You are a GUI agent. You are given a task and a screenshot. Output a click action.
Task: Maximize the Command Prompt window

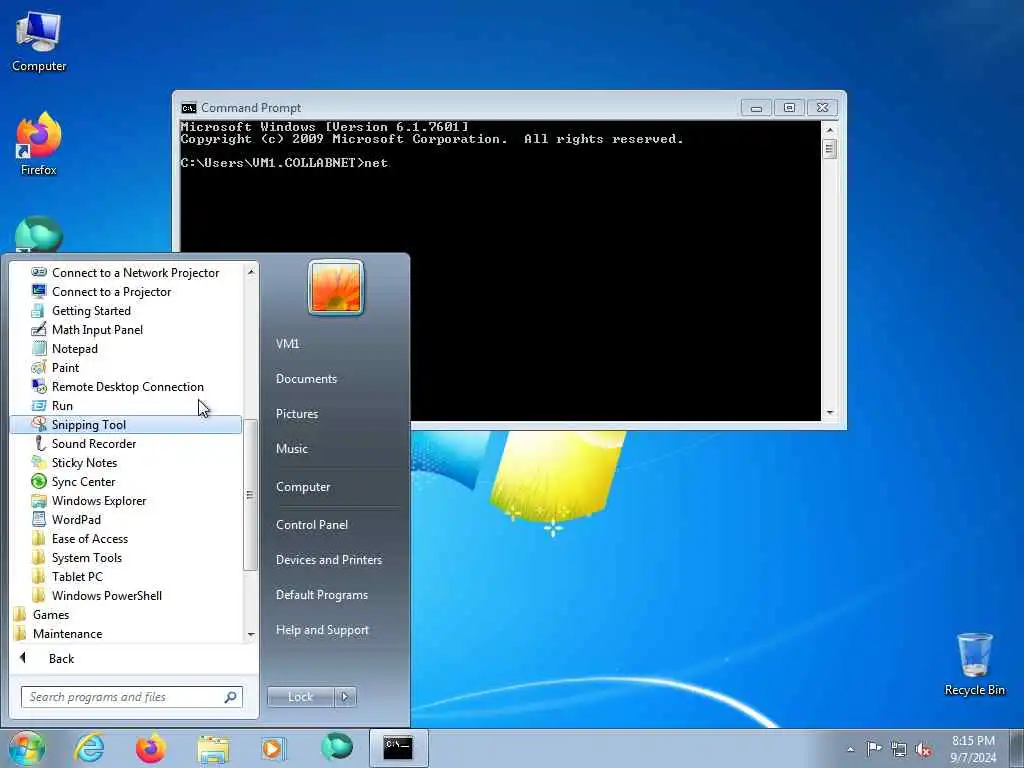[x=789, y=108]
